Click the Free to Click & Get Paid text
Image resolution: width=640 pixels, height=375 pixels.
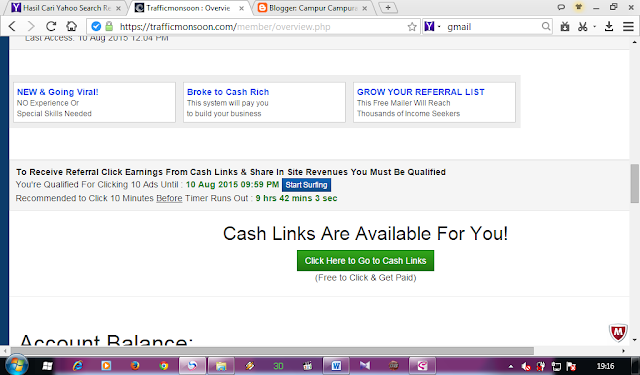(x=365, y=277)
